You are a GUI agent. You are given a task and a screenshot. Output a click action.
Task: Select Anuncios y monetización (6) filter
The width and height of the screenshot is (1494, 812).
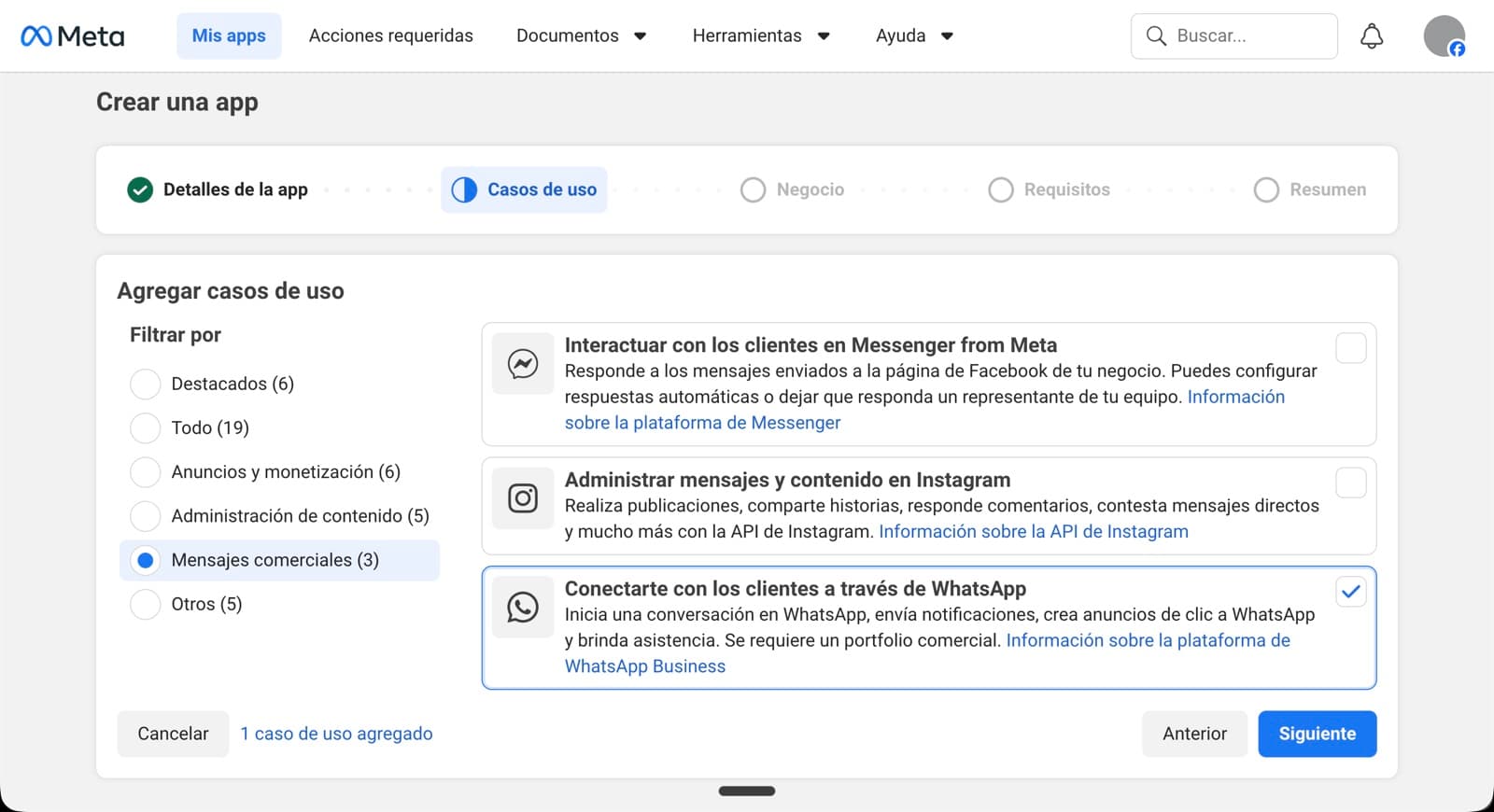145,472
